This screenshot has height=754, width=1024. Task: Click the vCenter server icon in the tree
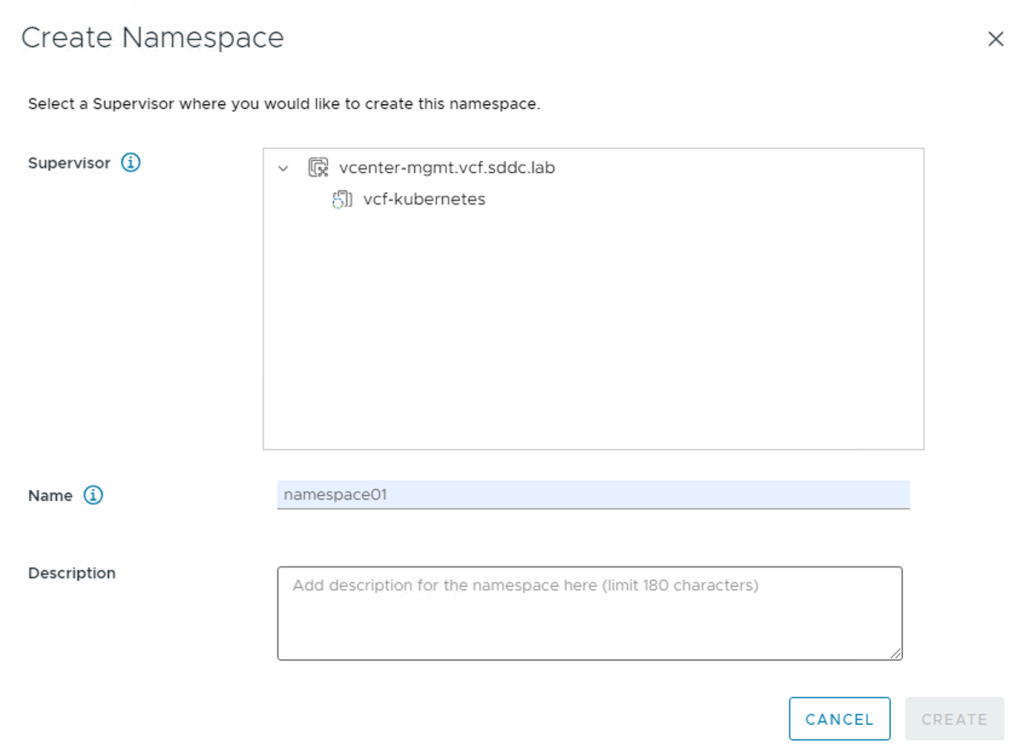pyautogui.click(x=318, y=168)
